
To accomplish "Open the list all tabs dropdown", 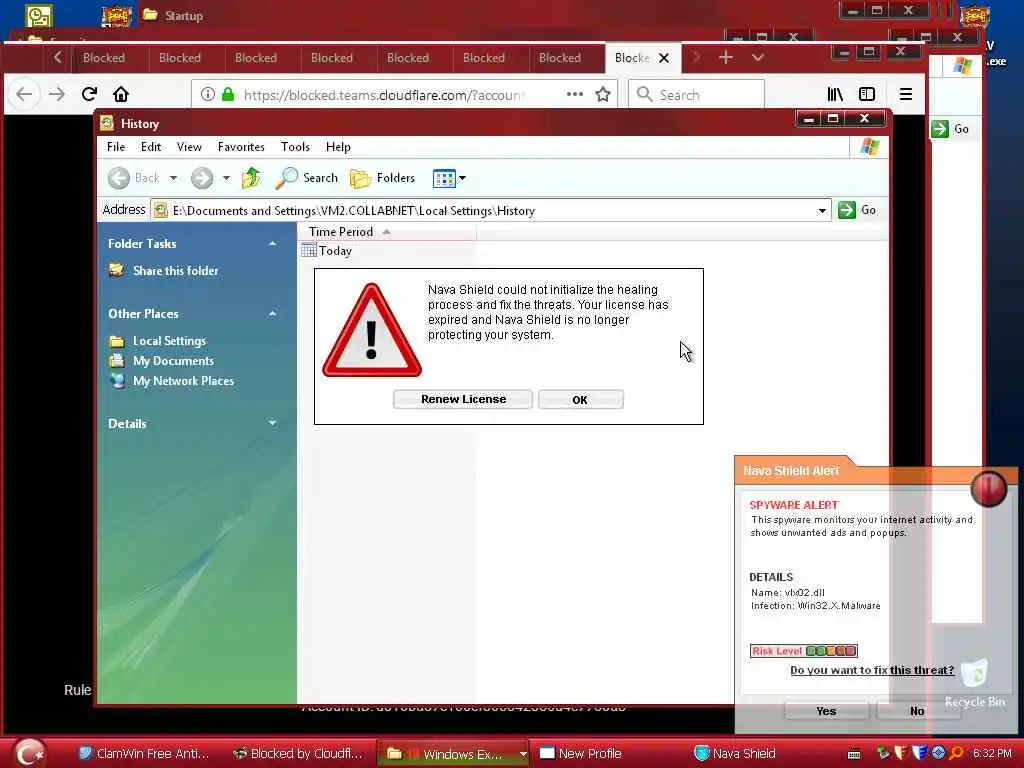I will coord(758,57).
